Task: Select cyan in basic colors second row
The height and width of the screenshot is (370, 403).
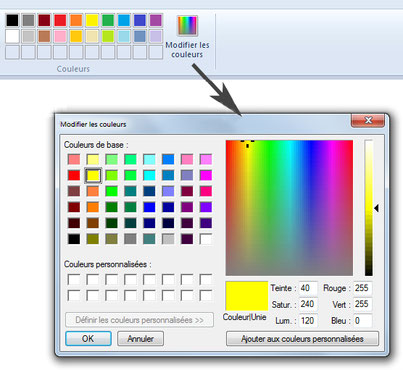Action: (149, 175)
